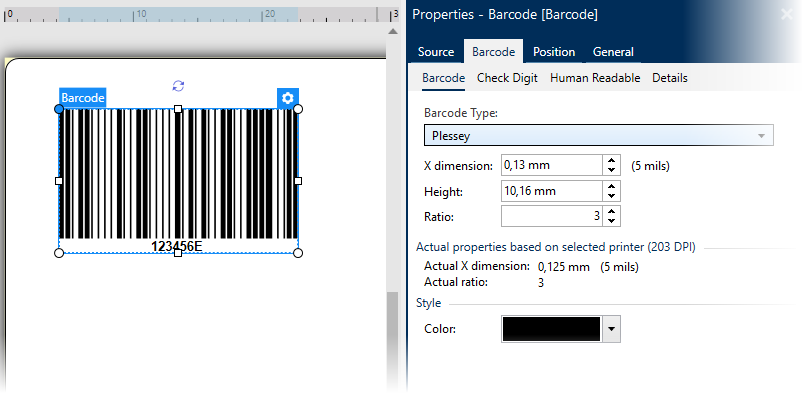Viewport: 803px width, 393px height.
Task: Open the Barcode Type dropdown
Action: 599,136
